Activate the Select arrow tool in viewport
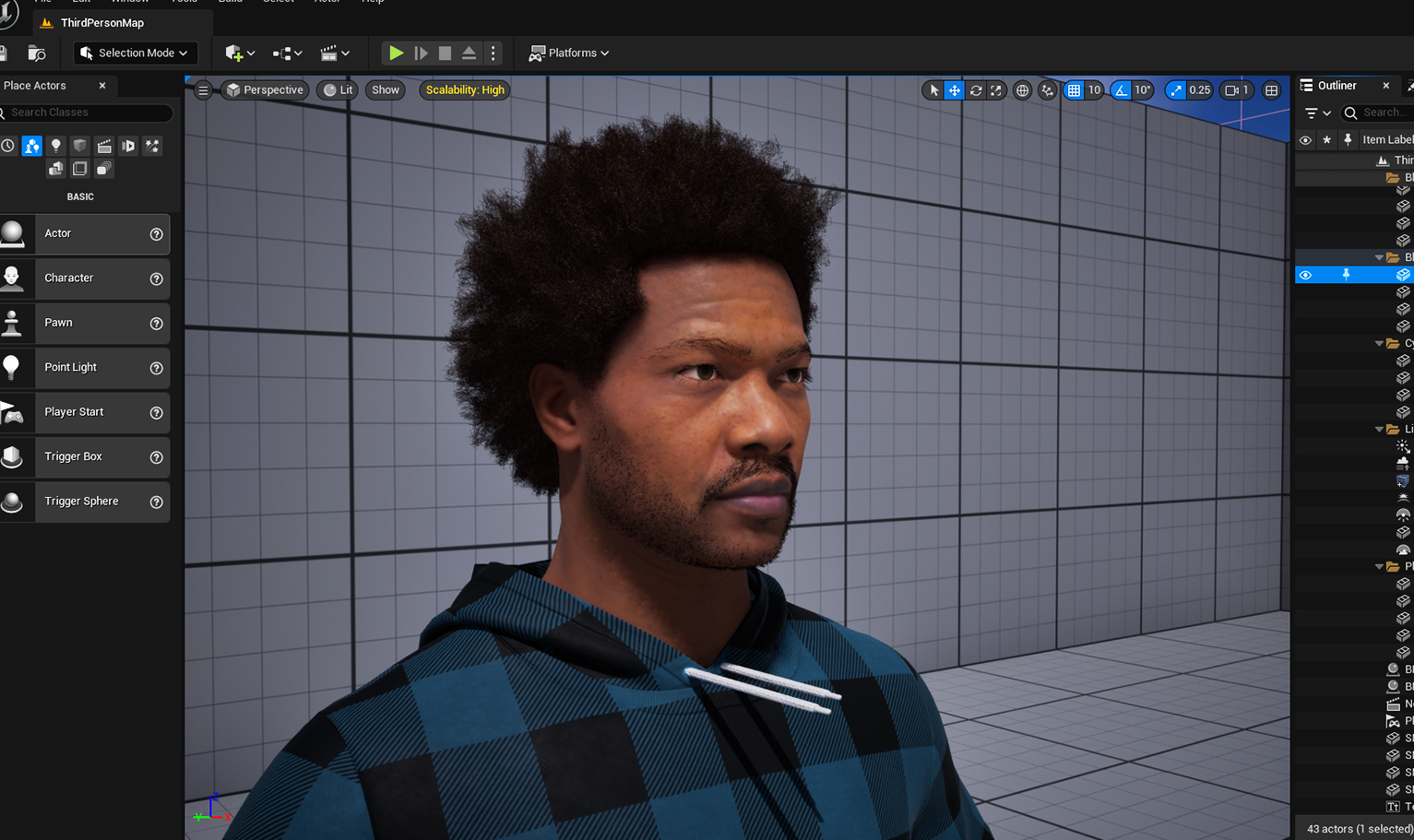Image resolution: width=1414 pixels, height=840 pixels. click(933, 90)
